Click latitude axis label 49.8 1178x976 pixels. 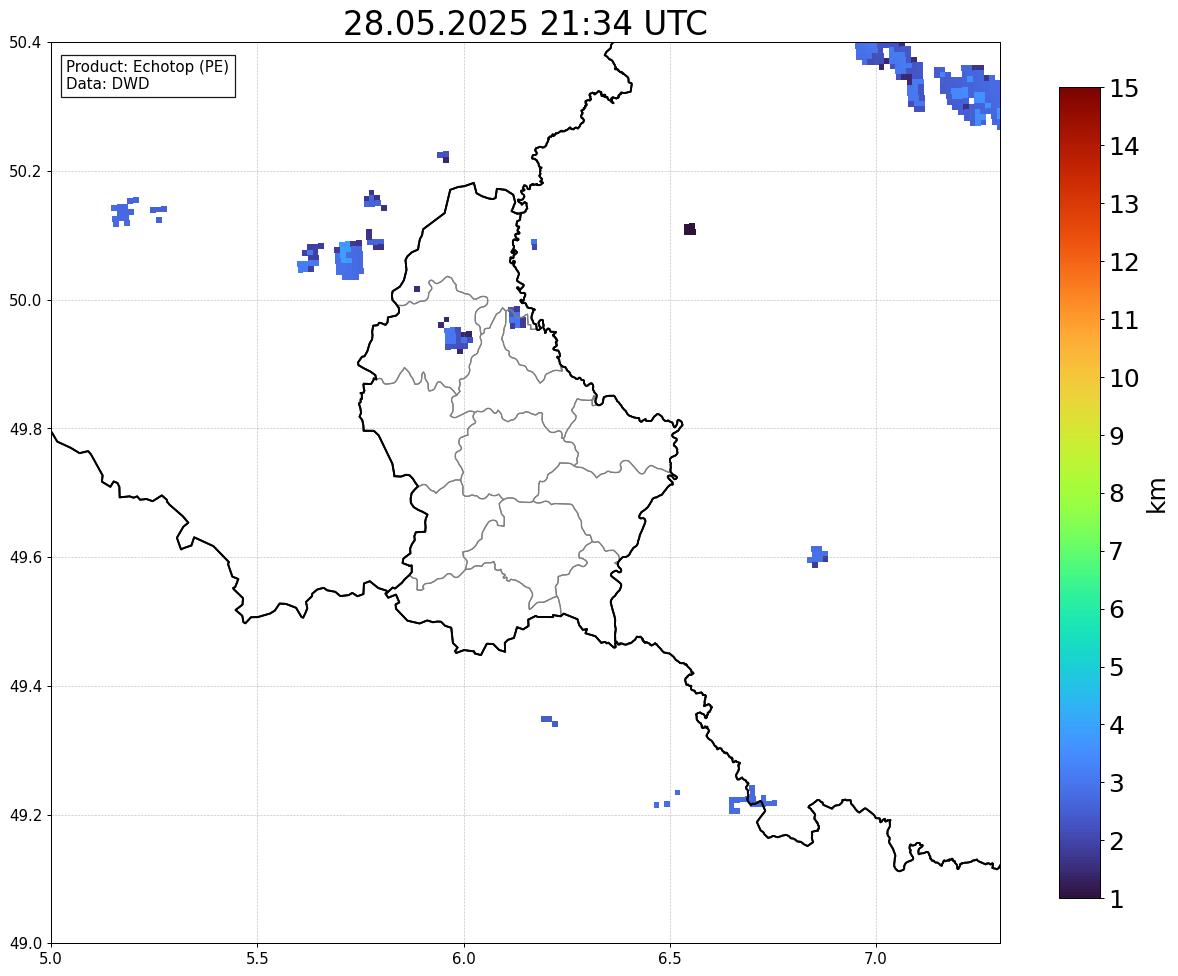25,429
